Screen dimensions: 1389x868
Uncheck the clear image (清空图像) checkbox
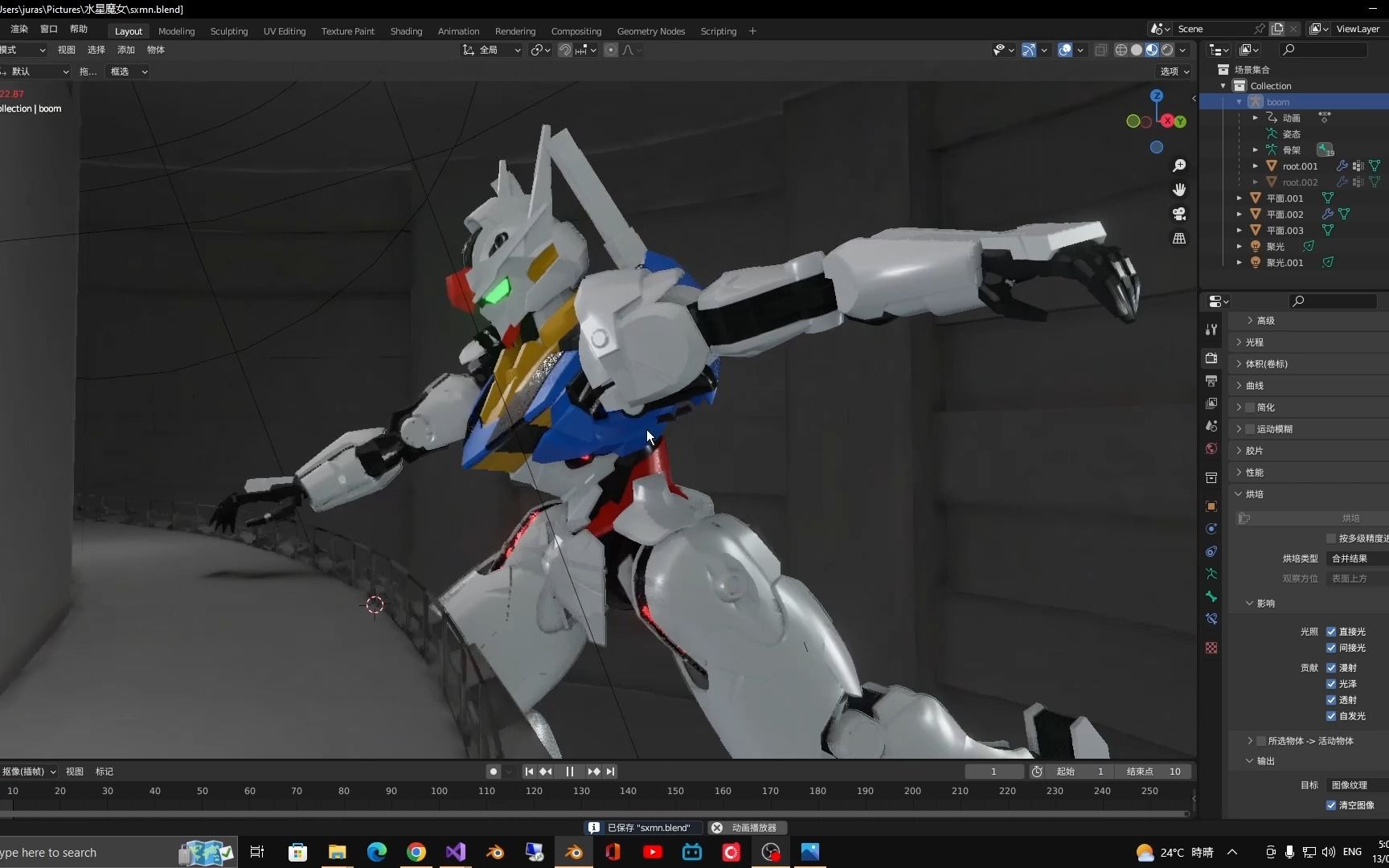1331,805
